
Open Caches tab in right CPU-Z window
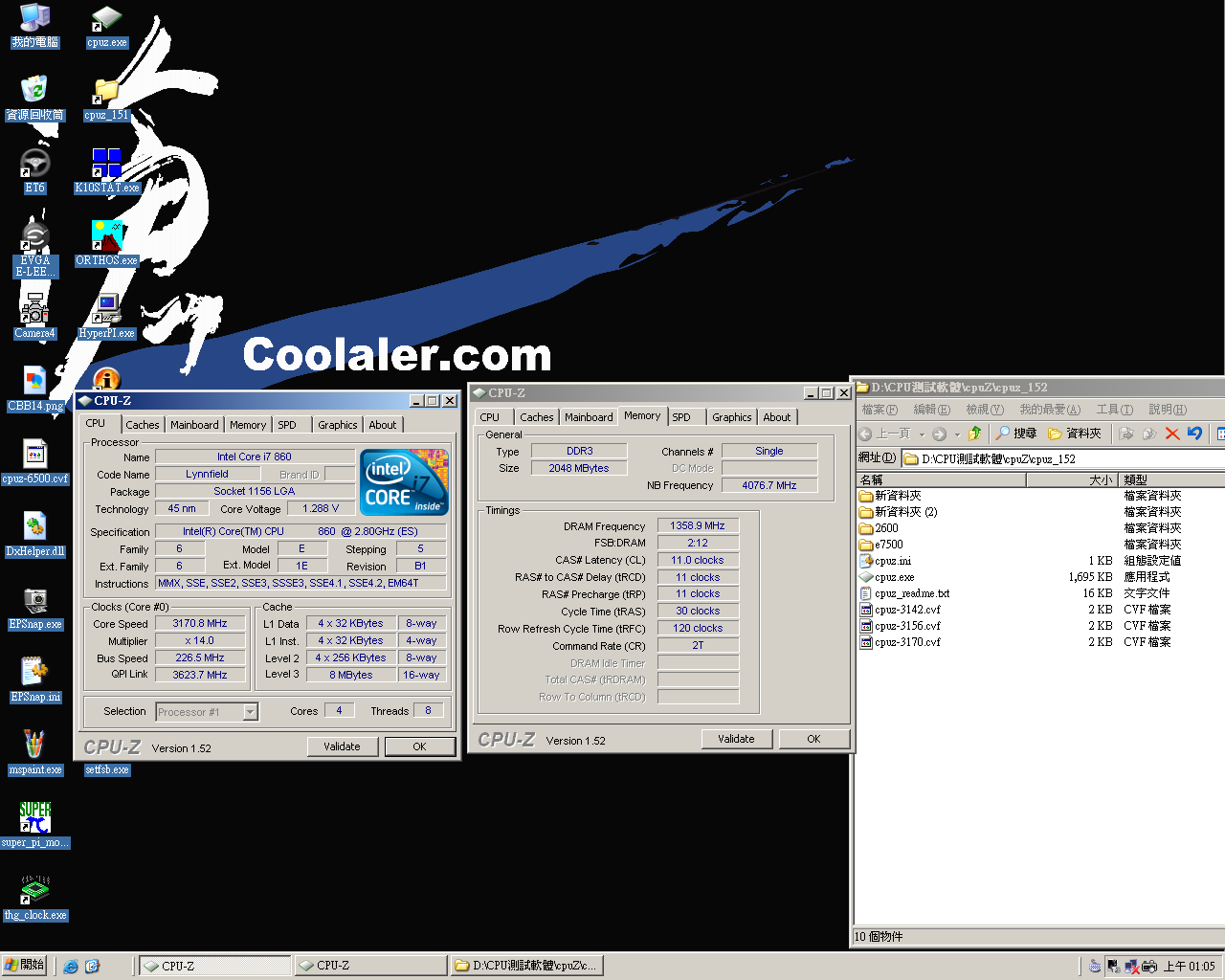pos(537,417)
